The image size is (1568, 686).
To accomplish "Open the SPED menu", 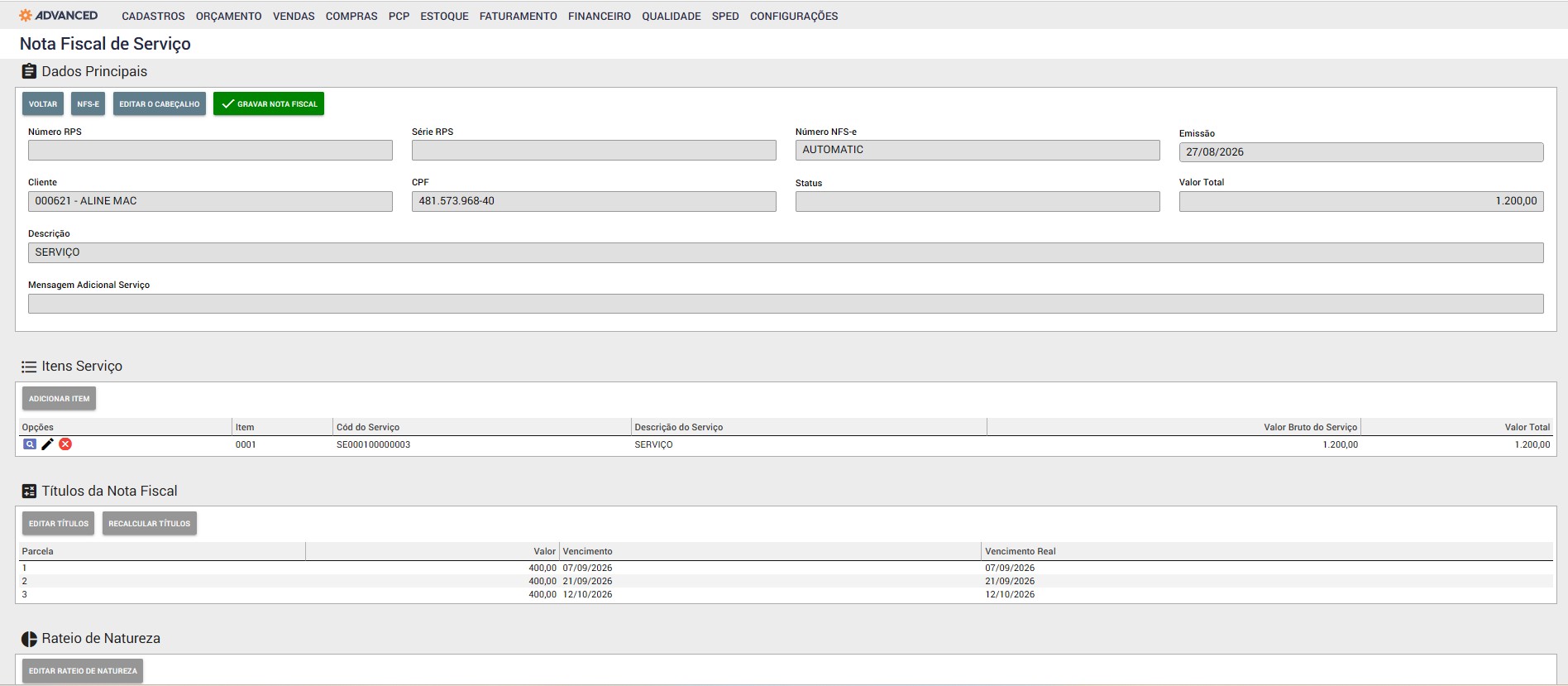I will (x=725, y=17).
